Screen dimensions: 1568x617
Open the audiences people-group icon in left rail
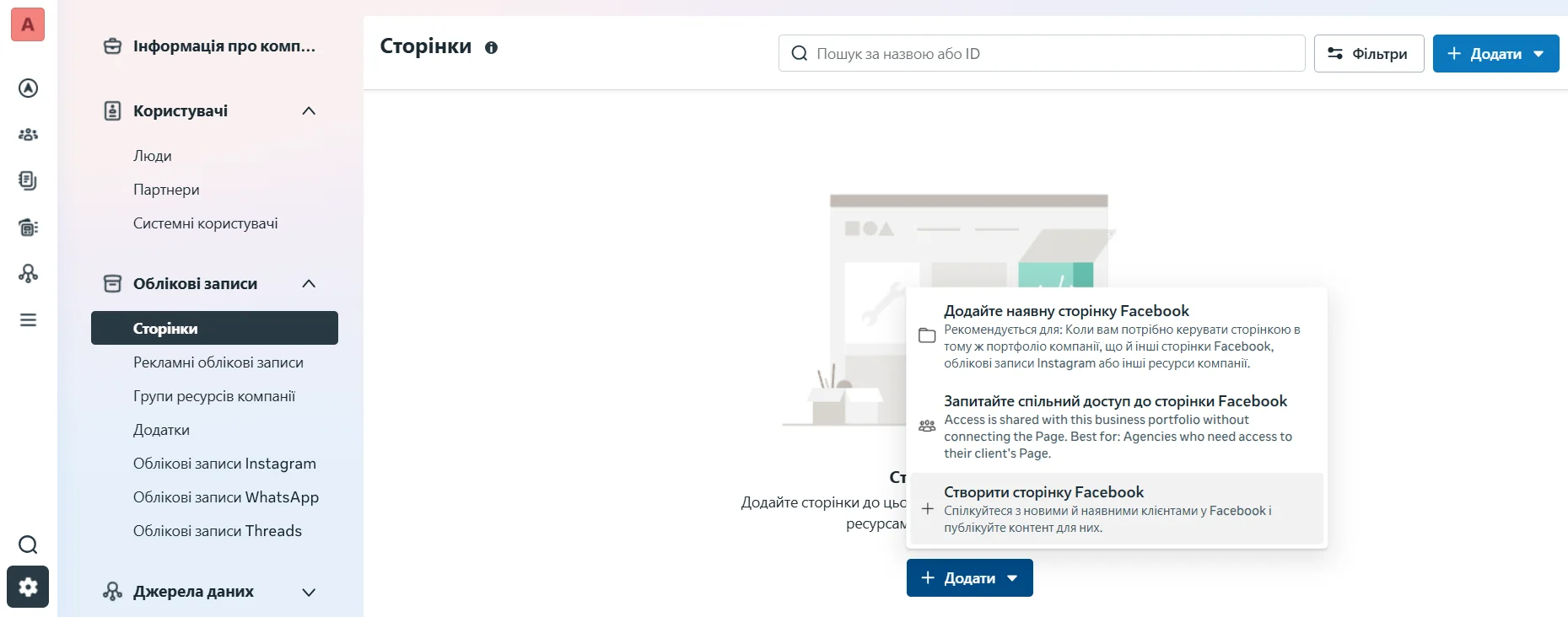(x=28, y=134)
